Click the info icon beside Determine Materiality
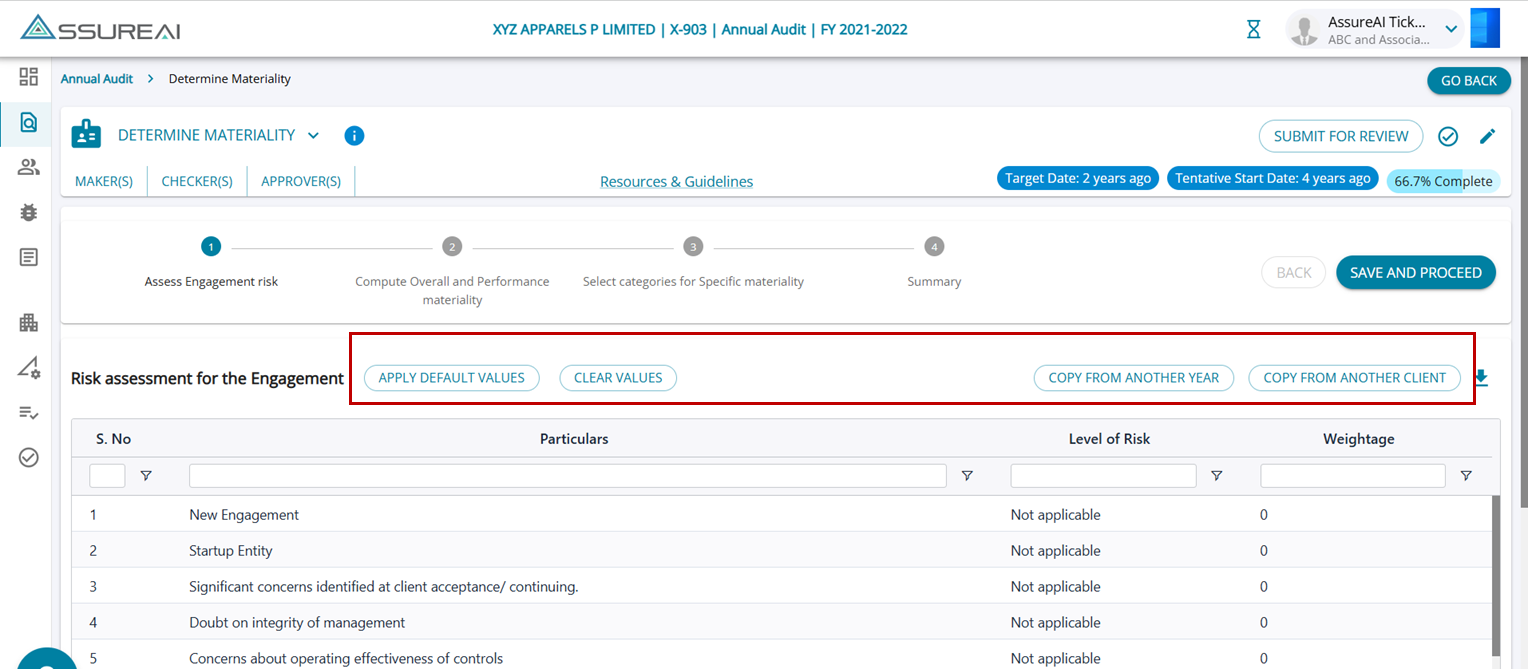Image resolution: width=1528 pixels, height=669 pixels. tap(354, 135)
